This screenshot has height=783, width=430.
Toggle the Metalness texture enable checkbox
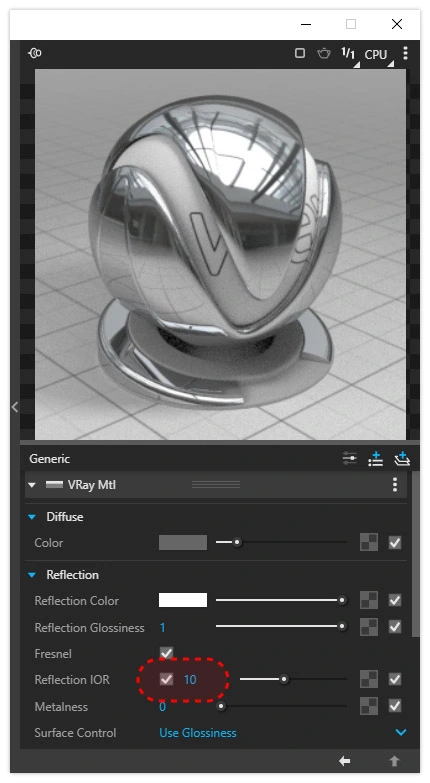pos(395,706)
